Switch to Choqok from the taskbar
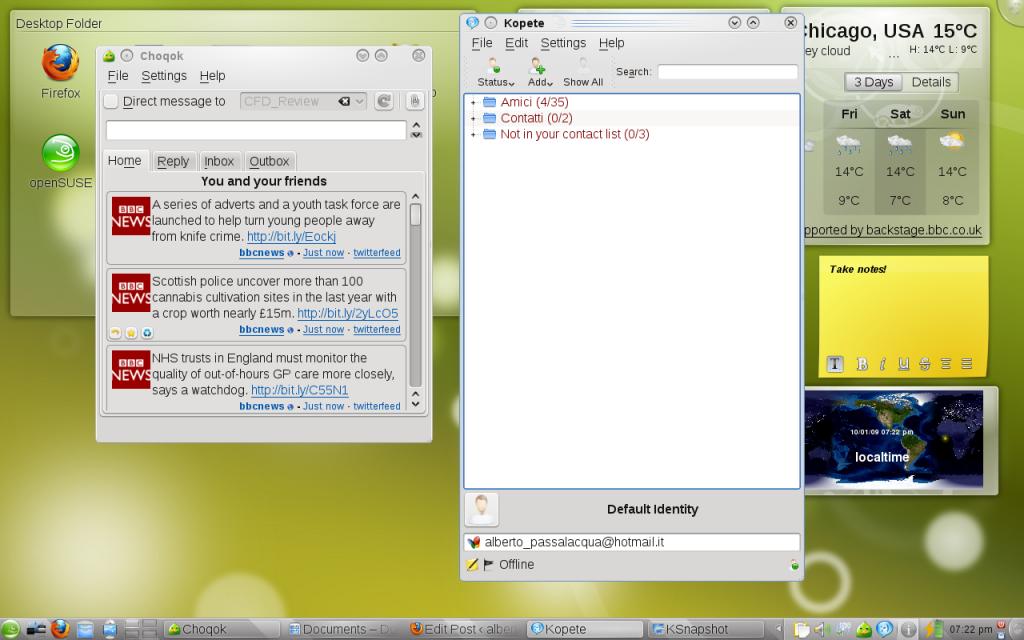The width and height of the screenshot is (1024, 640). click(x=222, y=630)
